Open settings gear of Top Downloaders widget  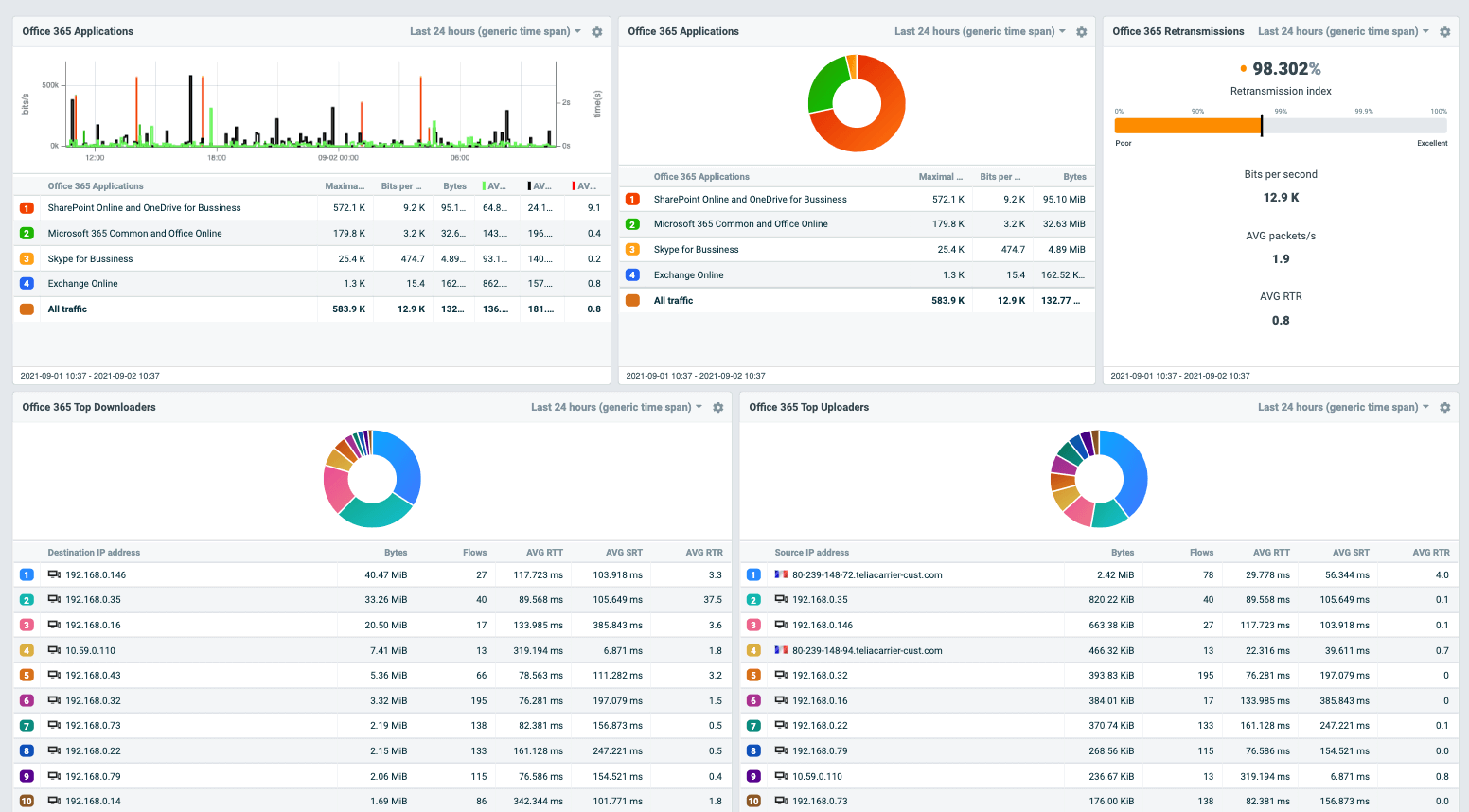pyautogui.click(x=717, y=408)
